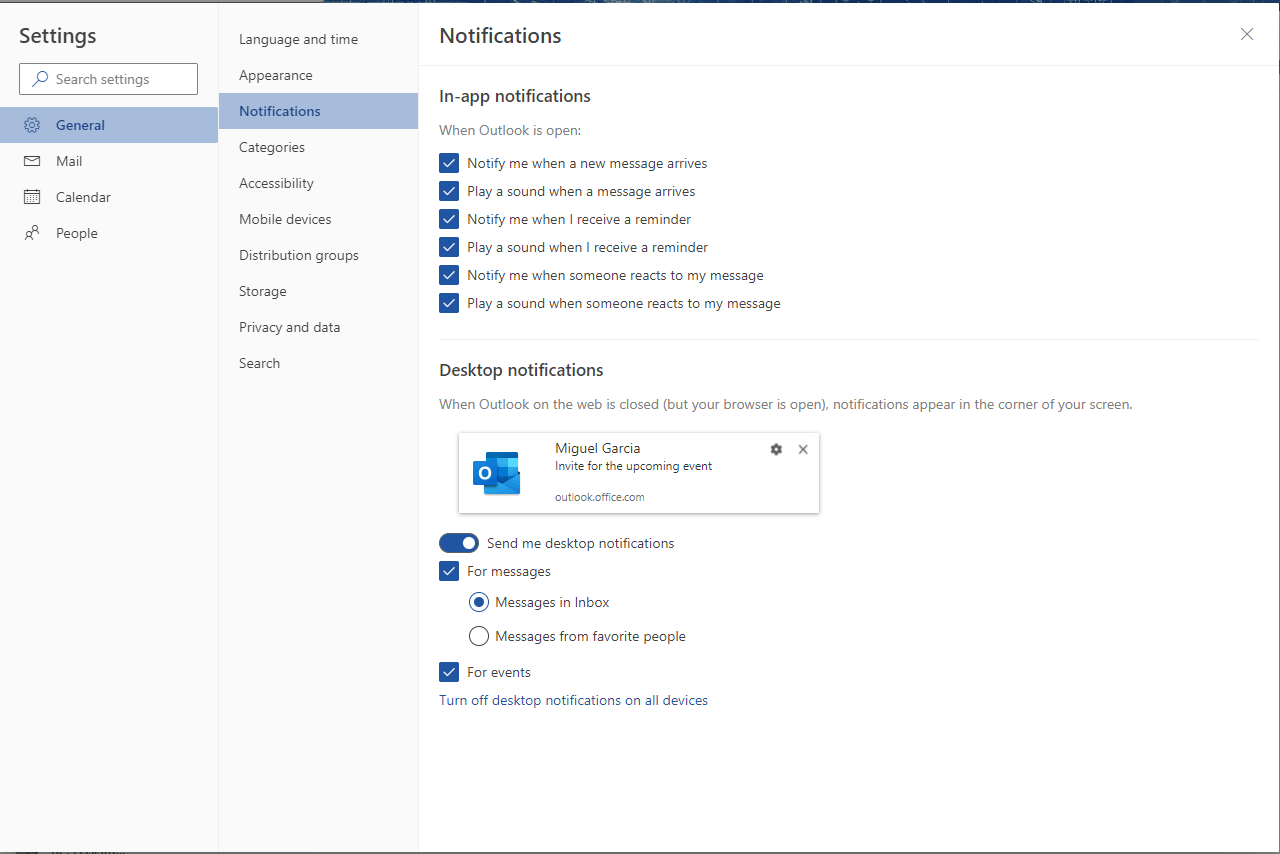Toggle off Send me desktop notifications
The height and width of the screenshot is (854, 1280).
(x=459, y=542)
